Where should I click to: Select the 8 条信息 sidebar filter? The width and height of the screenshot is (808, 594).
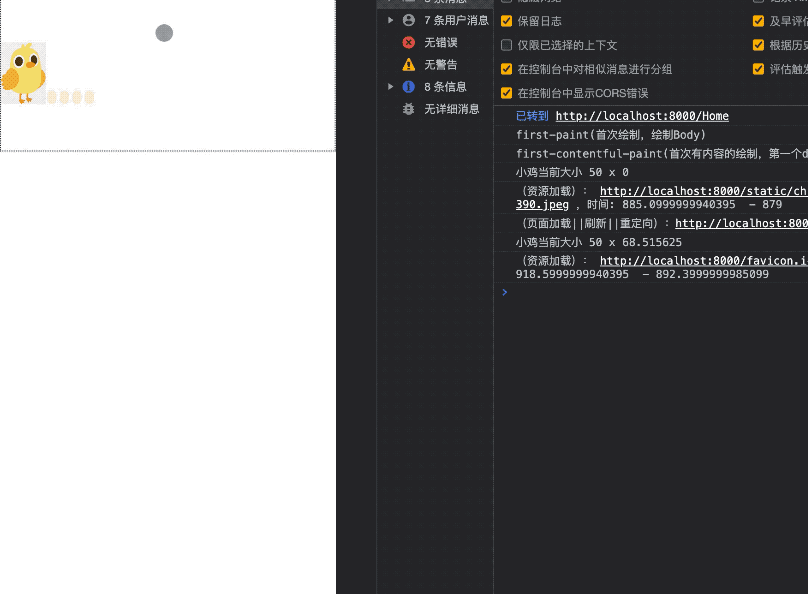[435, 87]
